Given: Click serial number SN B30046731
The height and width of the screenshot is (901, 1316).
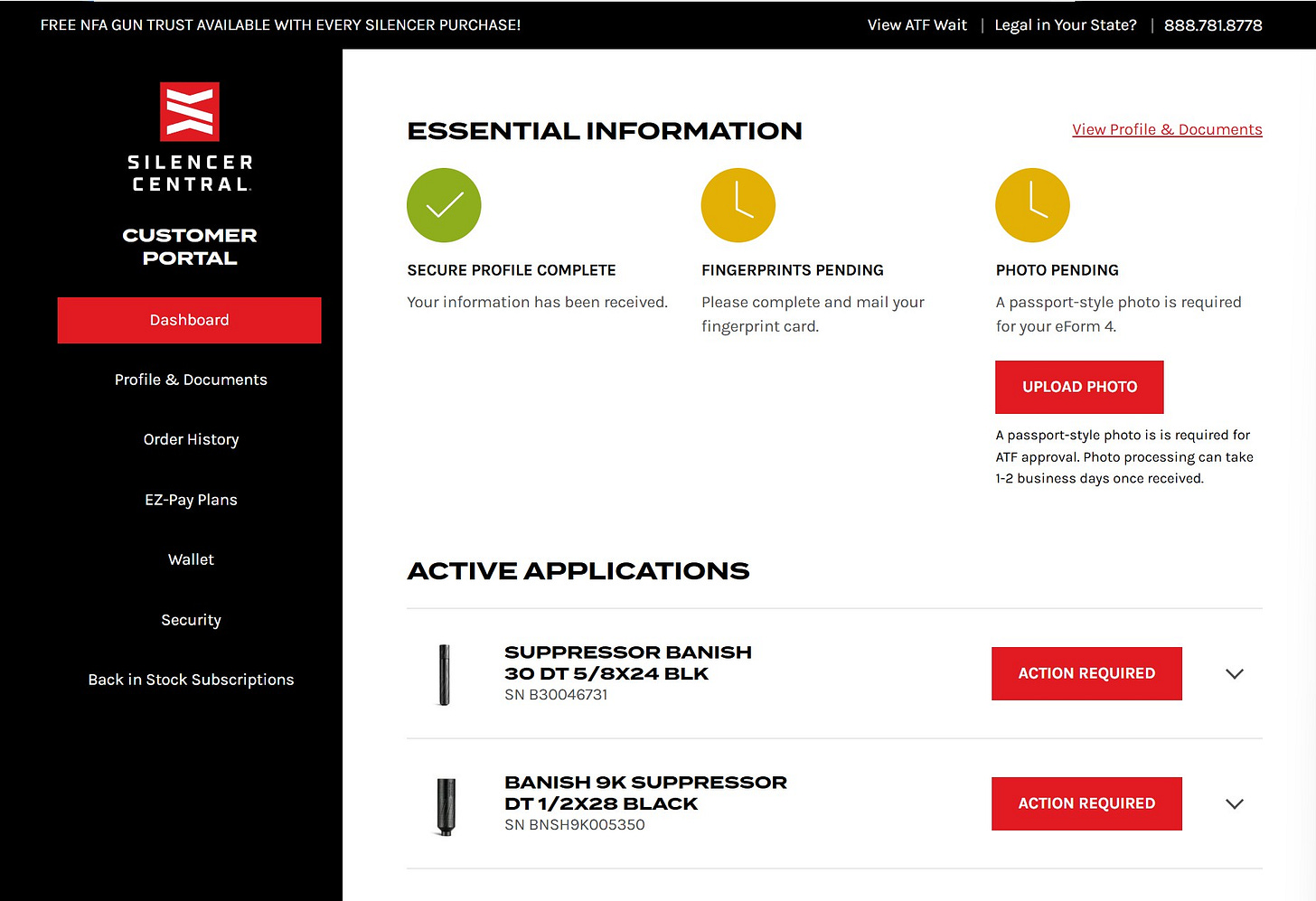Looking at the screenshot, I should click(556, 695).
